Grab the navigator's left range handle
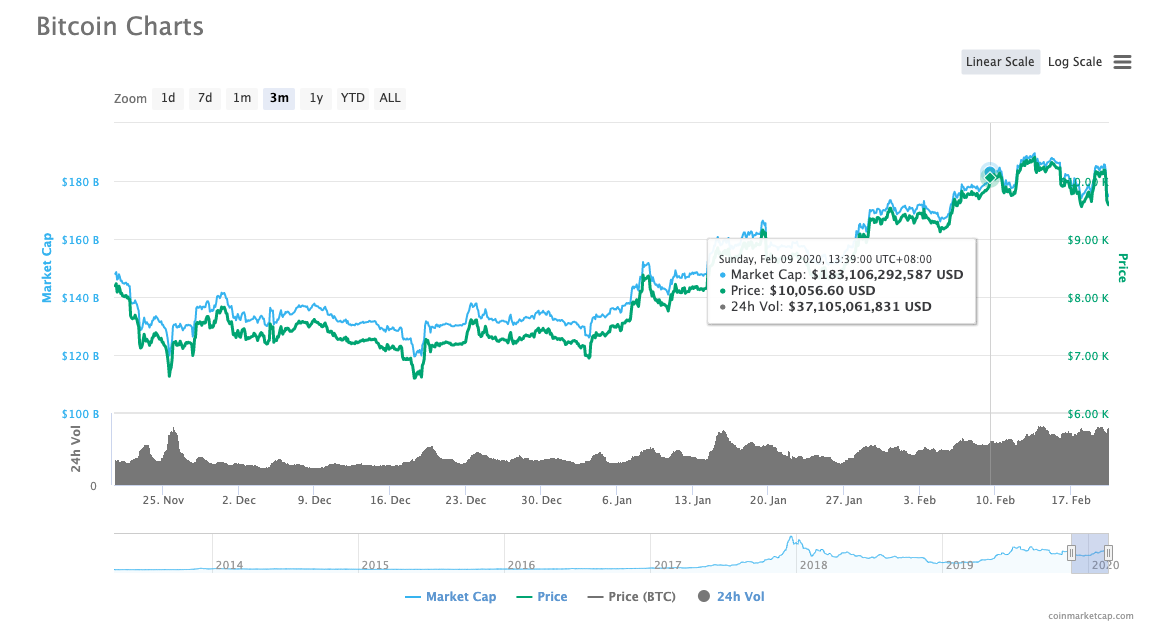The image size is (1151, 633). [x=1071, y=553]
